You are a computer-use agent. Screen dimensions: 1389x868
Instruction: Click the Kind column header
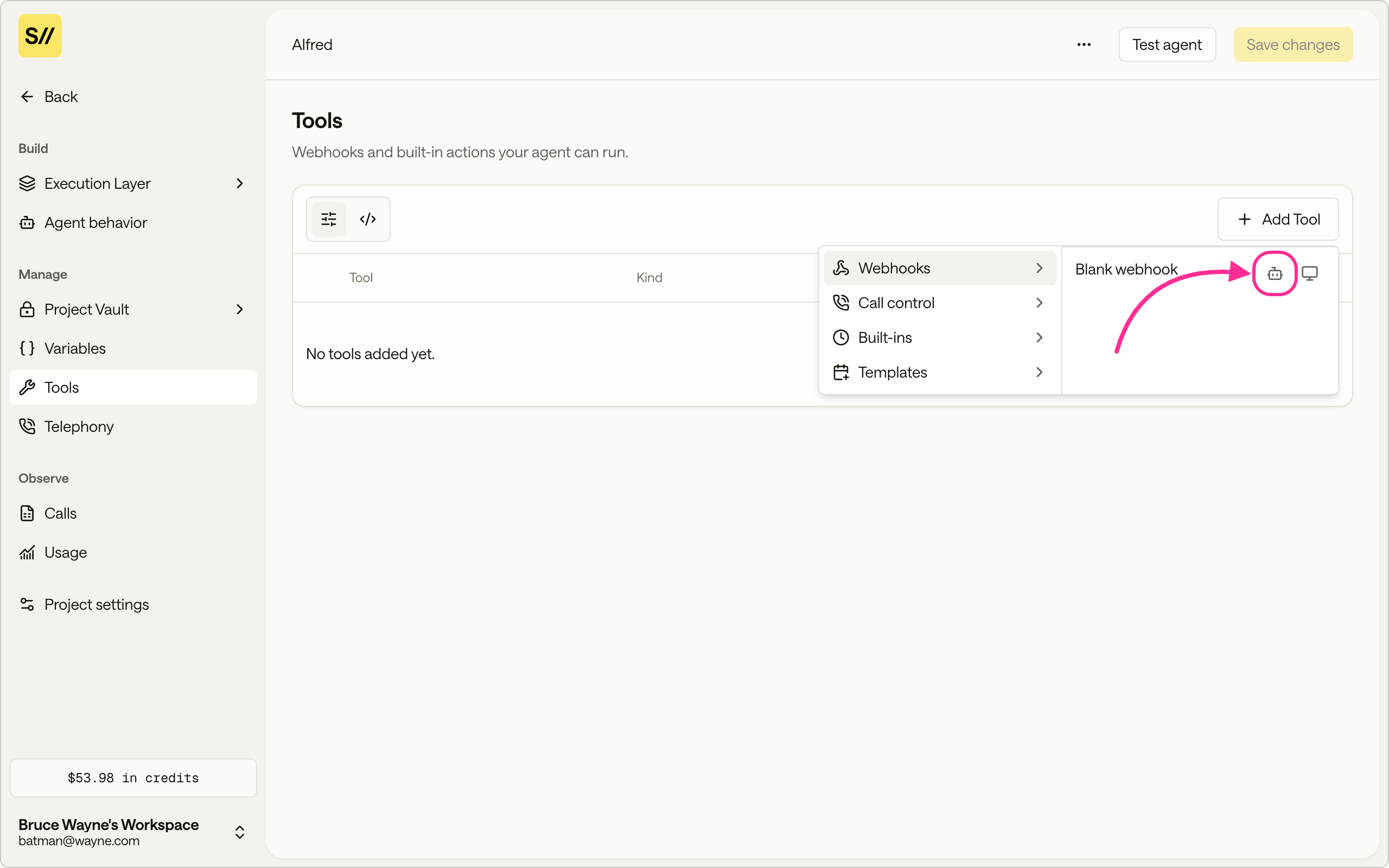pos(649,278)
